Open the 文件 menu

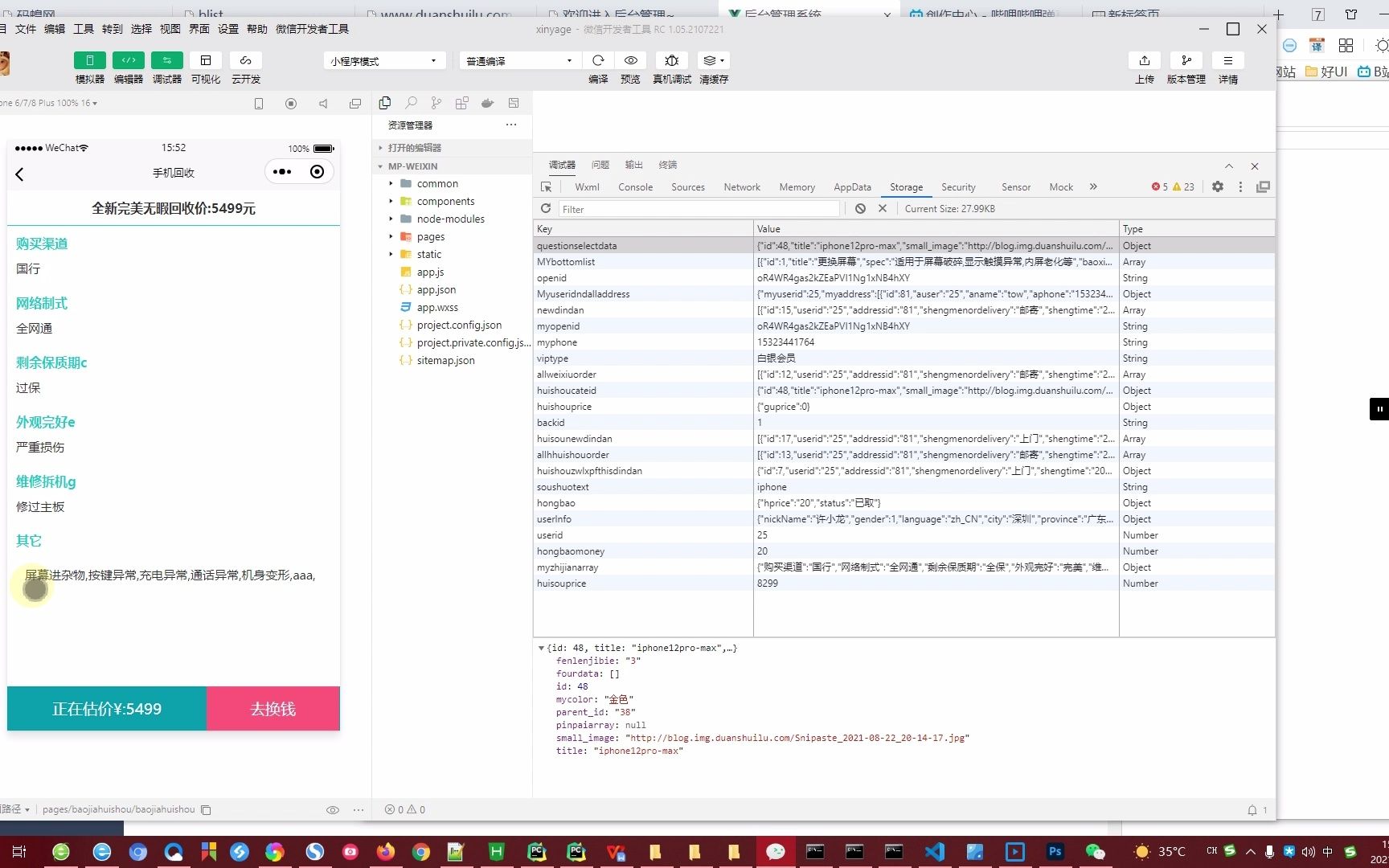coord(26,29)
